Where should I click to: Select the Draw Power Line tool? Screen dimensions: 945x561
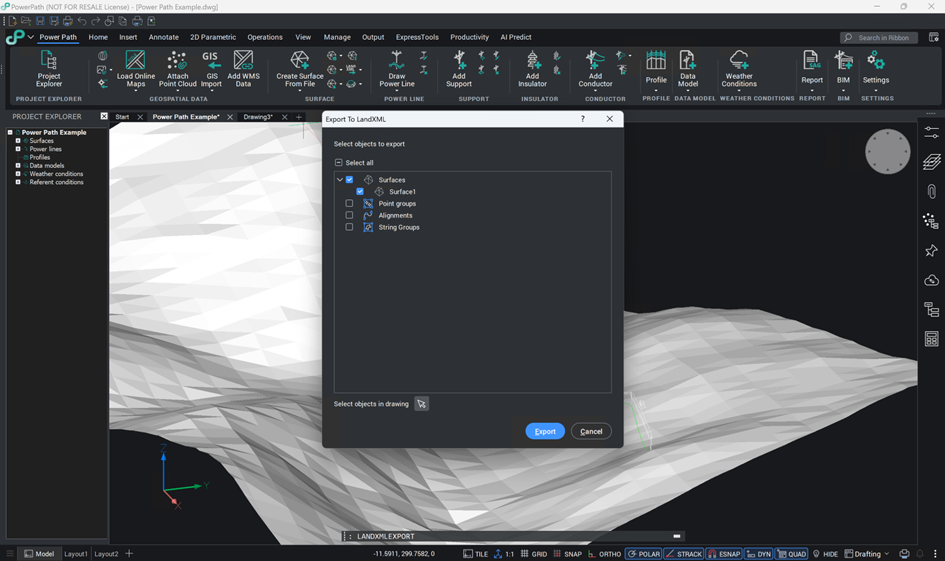click(x=397, y=62)
